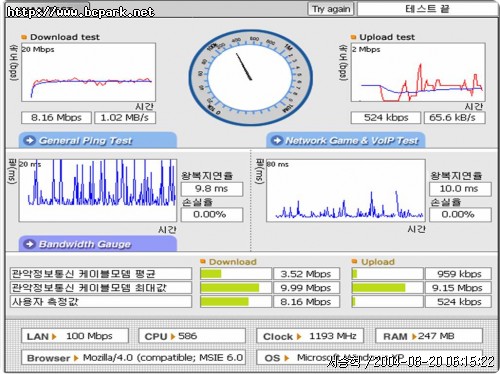This screenshot has width=500, height=374.
Task: Click the orange bullet beside Upload bandwidth heading
Action: (x=355, y=261)
